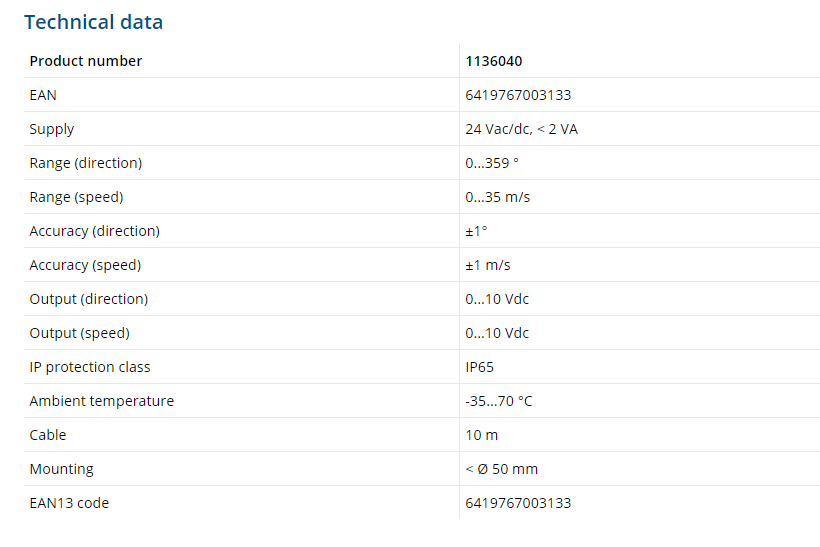Click the EAN value in second row

(x=518, y=95)
